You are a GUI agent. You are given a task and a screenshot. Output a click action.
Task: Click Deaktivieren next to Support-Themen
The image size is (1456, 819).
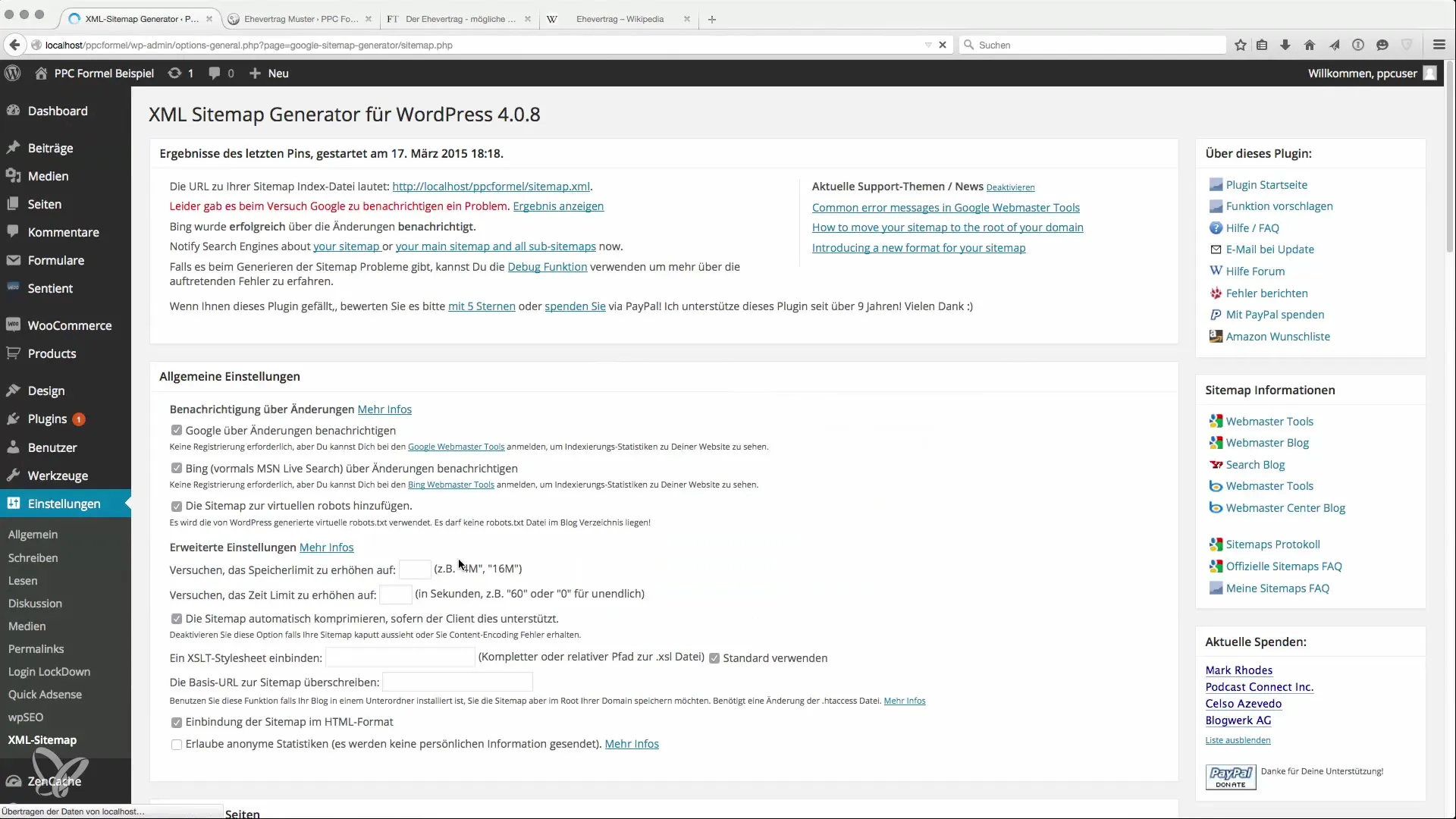coord(1010,187)
